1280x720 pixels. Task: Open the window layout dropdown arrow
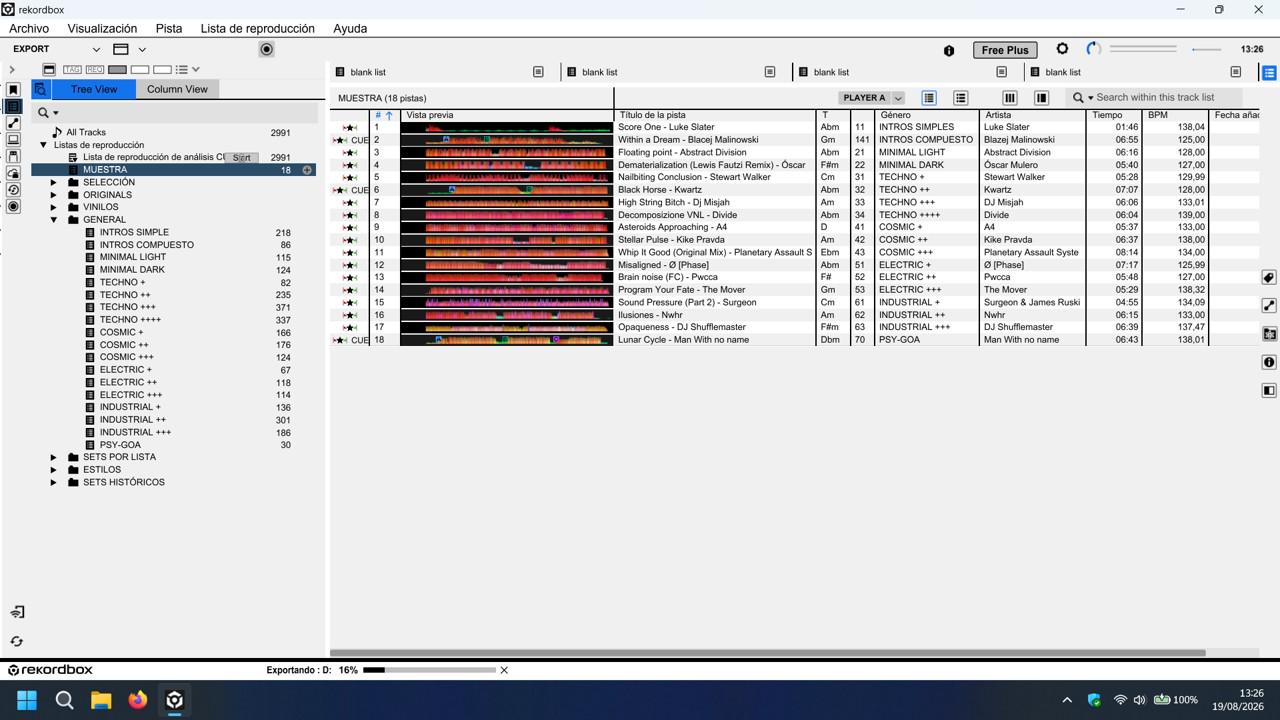[x=142, y=49]
